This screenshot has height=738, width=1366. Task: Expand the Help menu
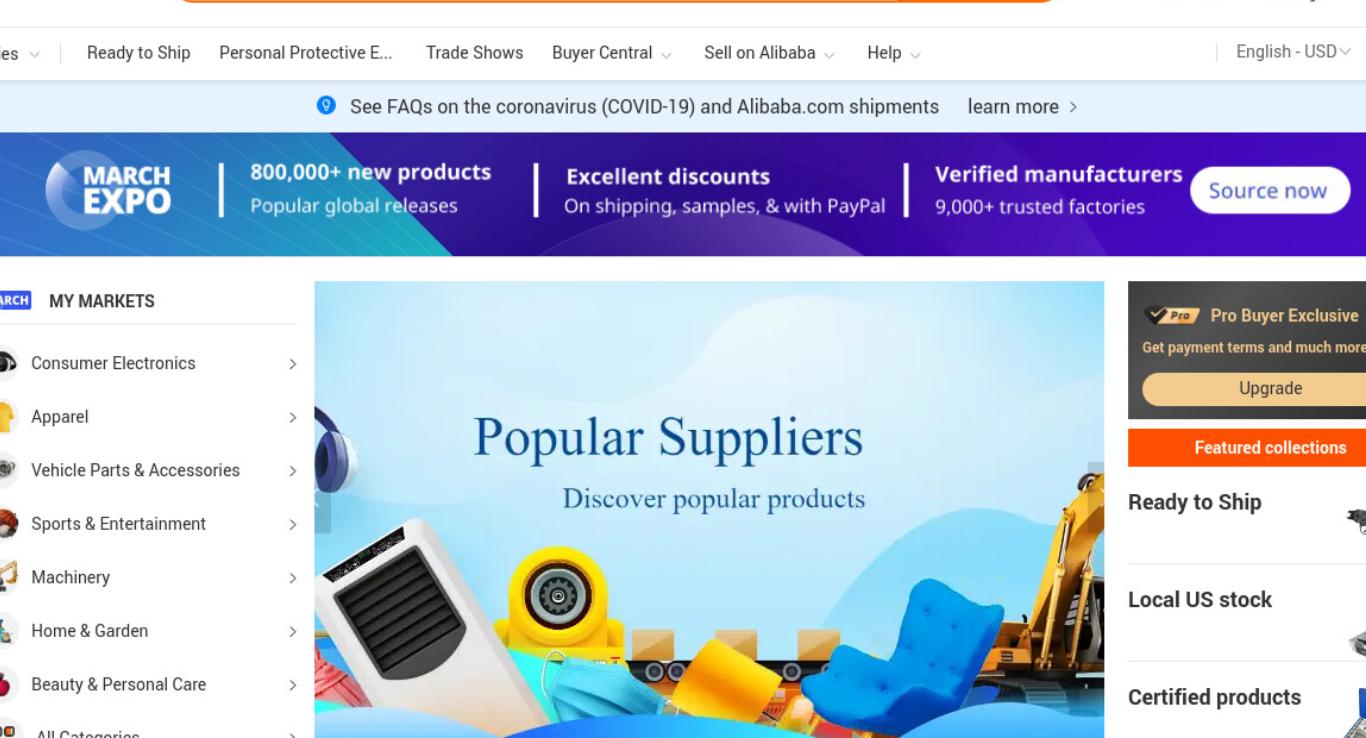pyautogui.click(x=893, y=53)
